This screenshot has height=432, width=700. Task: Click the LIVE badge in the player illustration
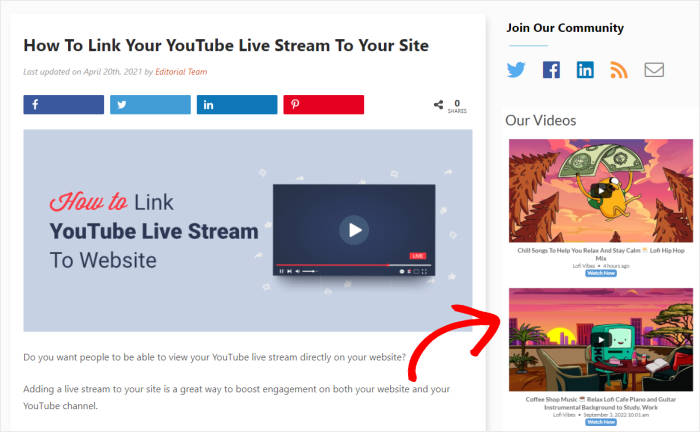click(418, 256)
